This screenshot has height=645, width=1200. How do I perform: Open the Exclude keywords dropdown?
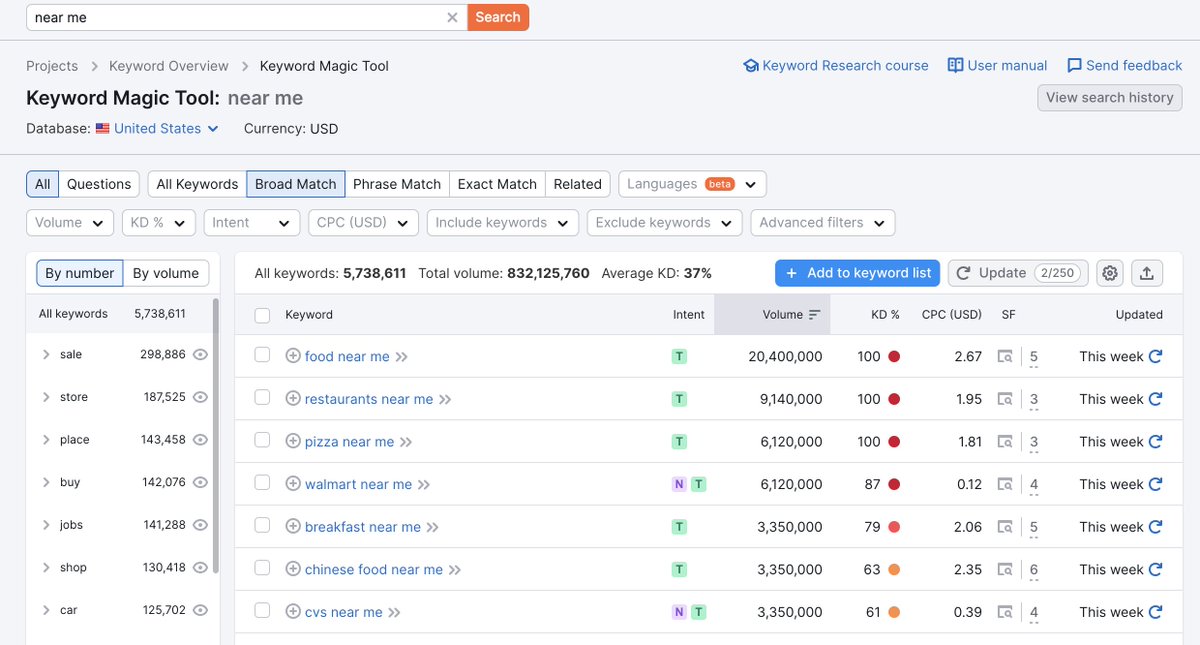pos(665,222)
